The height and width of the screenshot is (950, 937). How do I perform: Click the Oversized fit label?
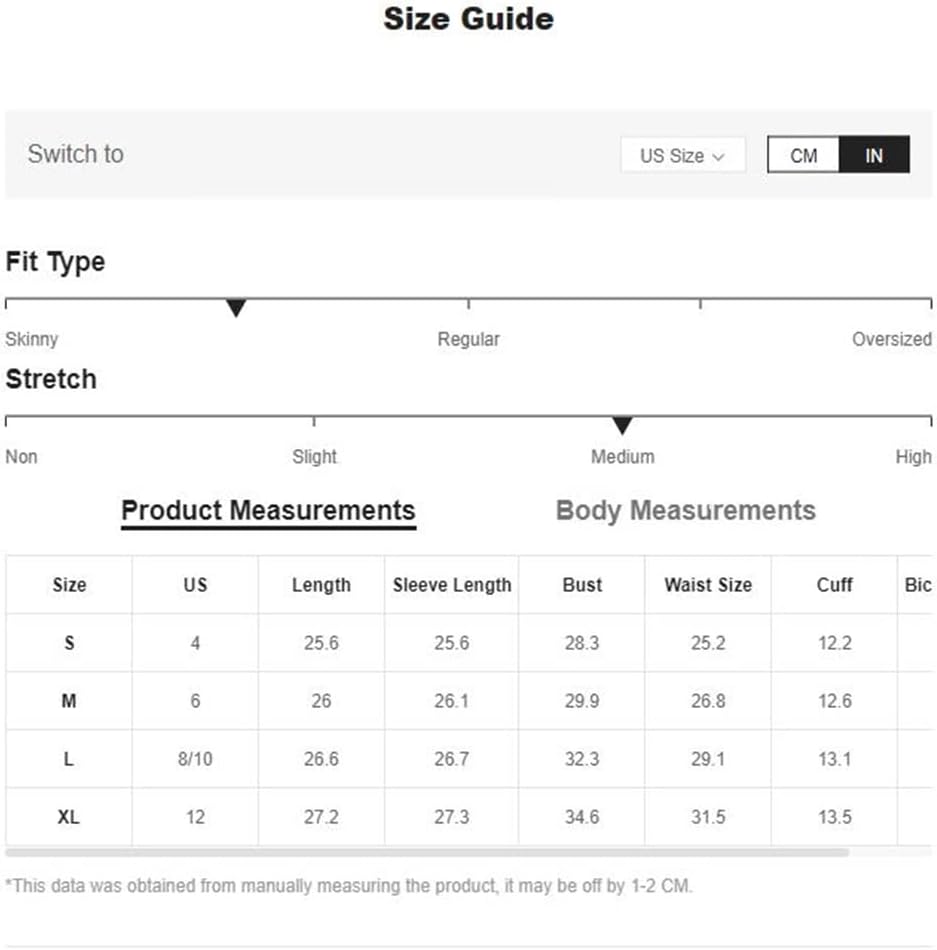(x=892, y=339)
